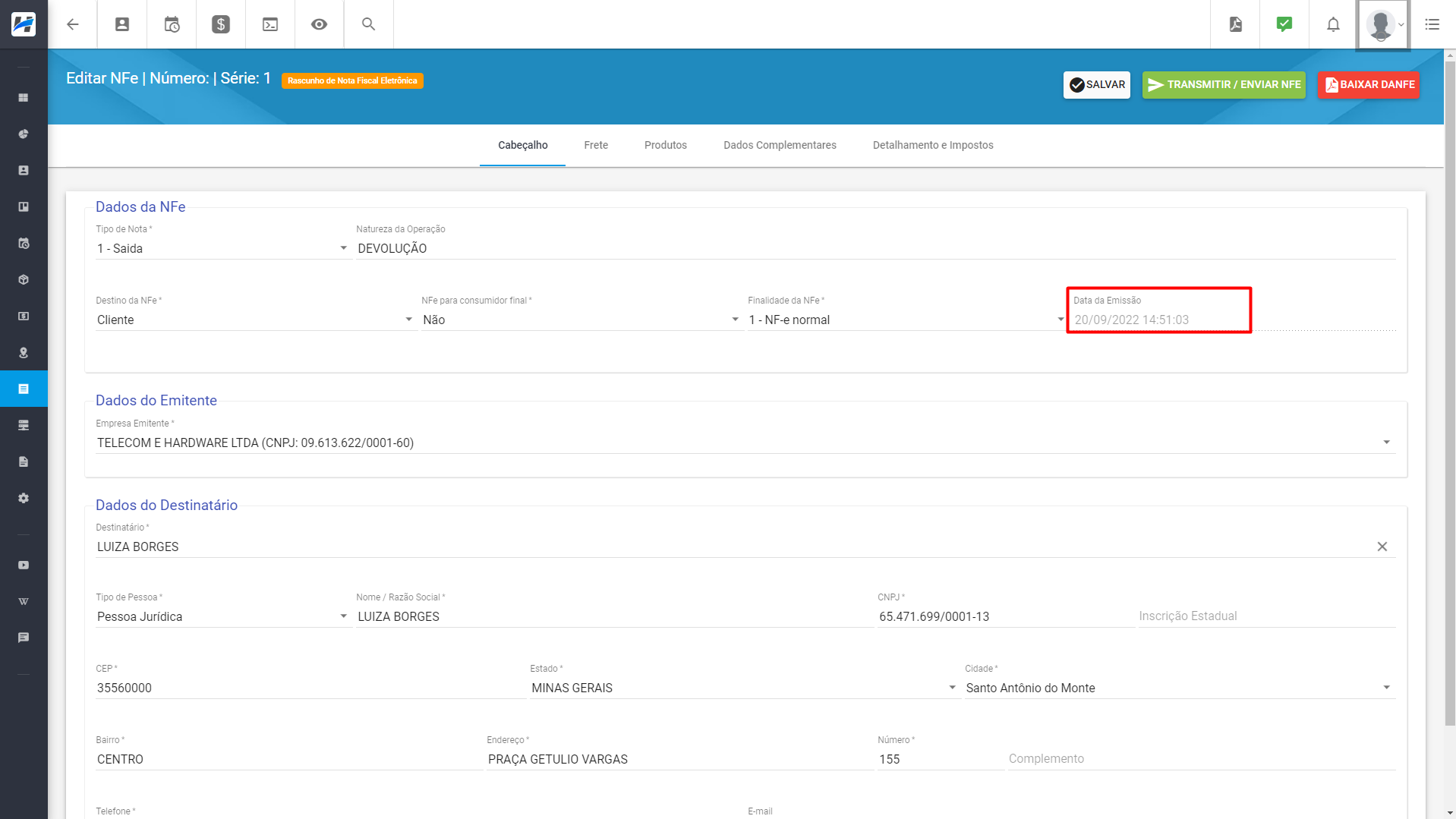This screenshot has height=819, width=1456.
Task: Open the green checkmark chat icon
Action: point(1284,24)
